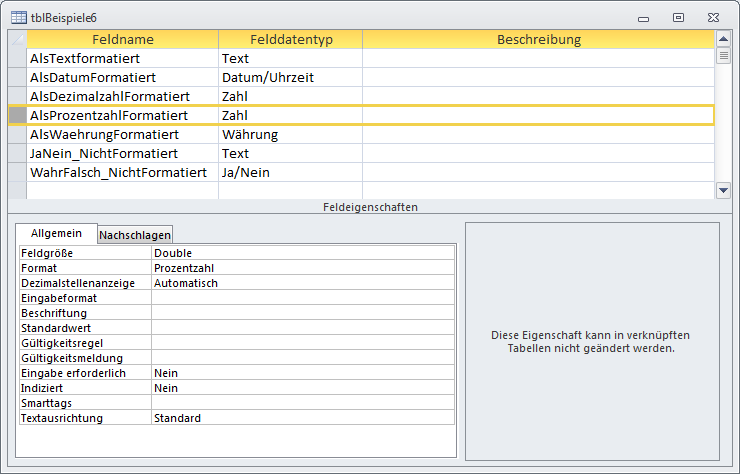Minimize the tblBeispiele6 window

pyautogui.click(x=648, y=17)
